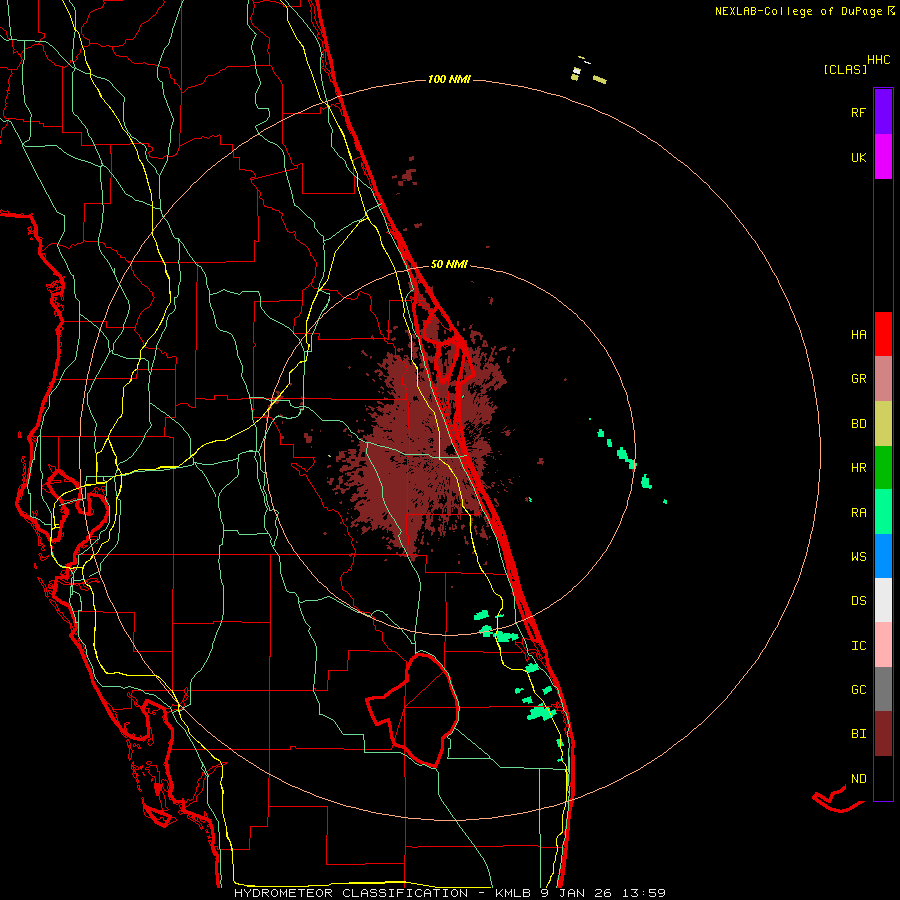Click the yellow BD echo beyond 100 NMI ring
900x900 pixels.
tap(599, 79)
